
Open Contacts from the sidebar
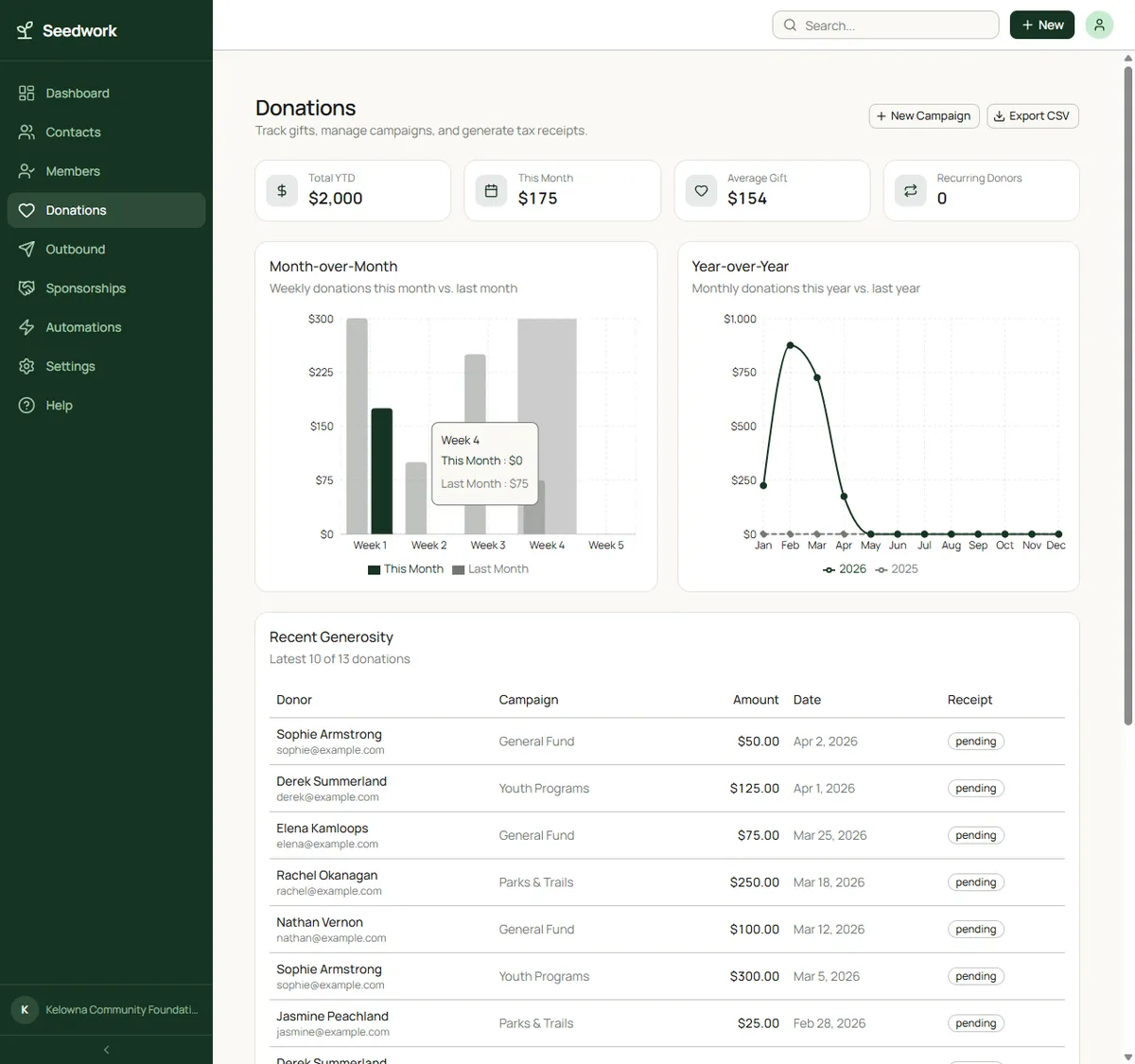[x=72, y=131]
